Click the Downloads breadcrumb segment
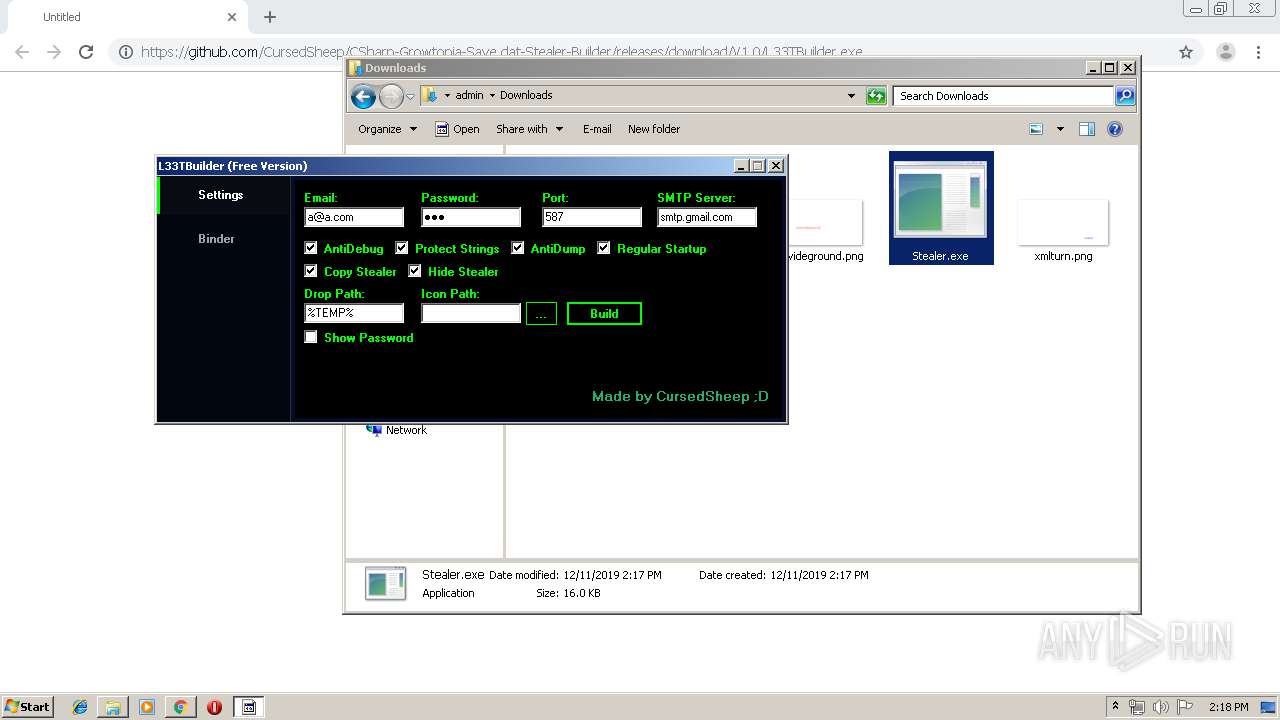The height and width of the screenshot is (720, 1280). (526, 95)
